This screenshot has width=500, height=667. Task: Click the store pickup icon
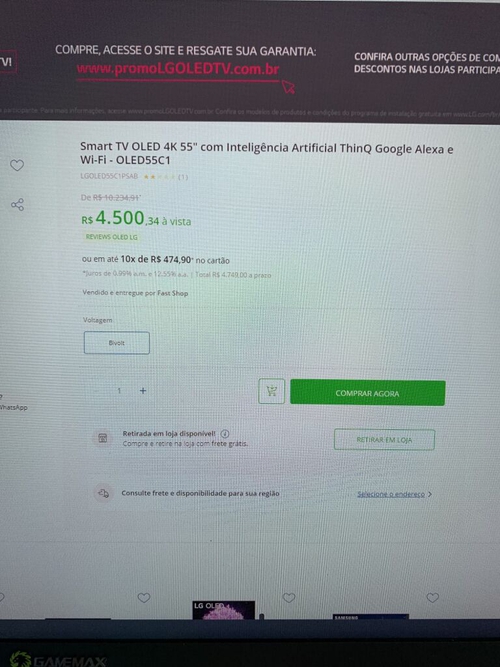[103, 439]
